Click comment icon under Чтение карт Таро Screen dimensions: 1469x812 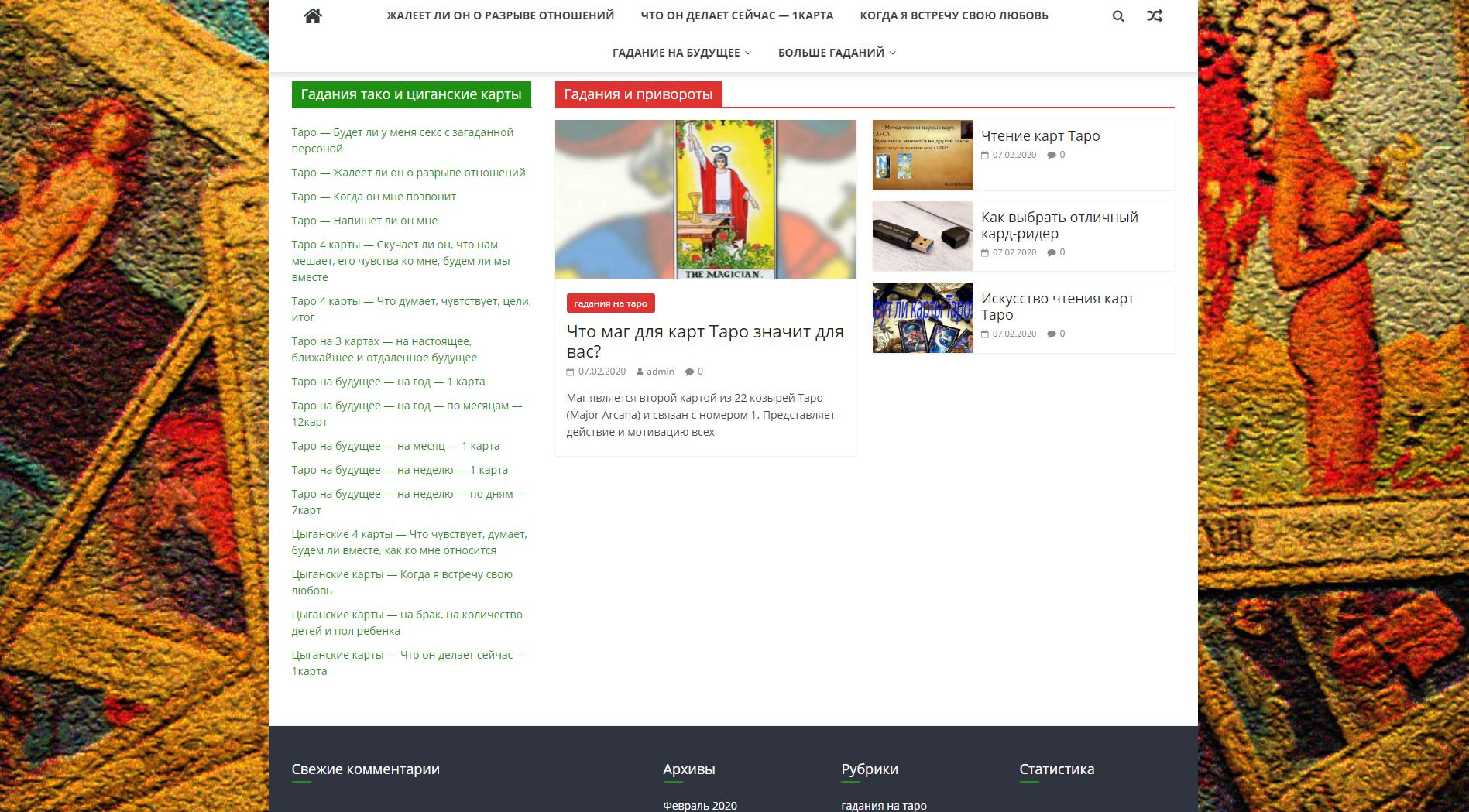1052,155
